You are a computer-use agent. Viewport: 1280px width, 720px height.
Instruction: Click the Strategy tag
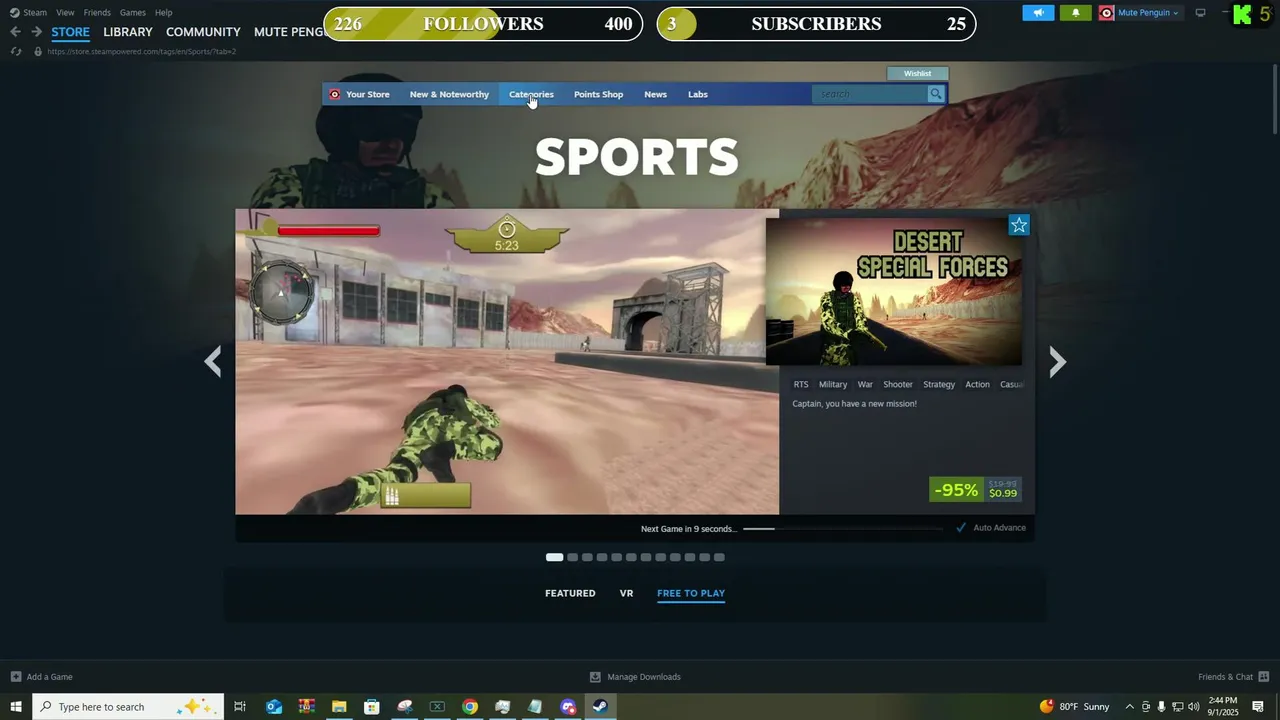(939, 384)
